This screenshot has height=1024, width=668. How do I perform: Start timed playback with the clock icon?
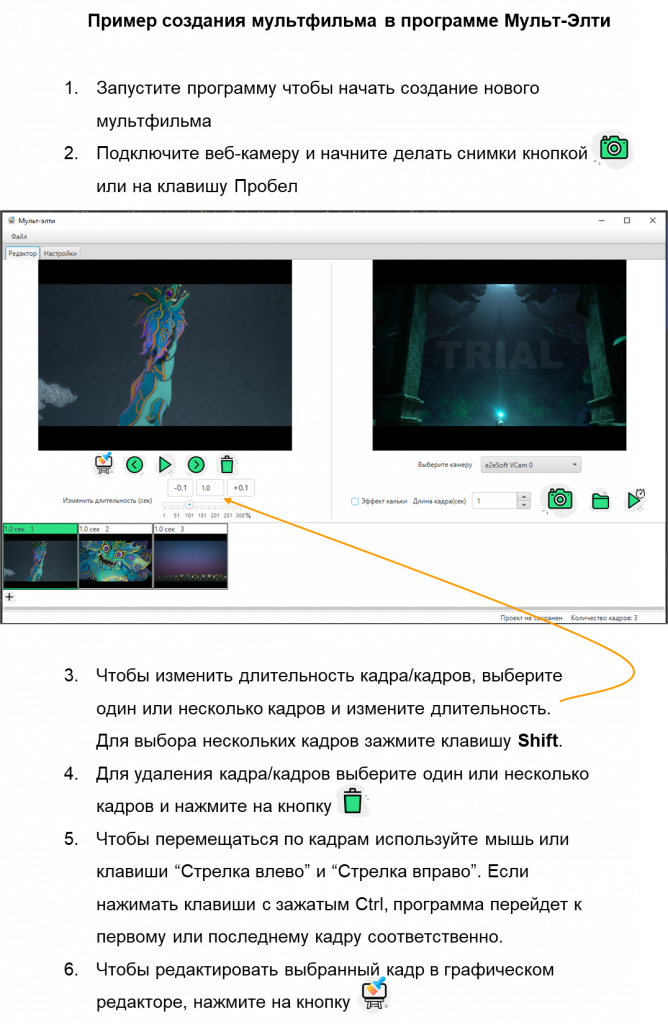pos(635,500)
